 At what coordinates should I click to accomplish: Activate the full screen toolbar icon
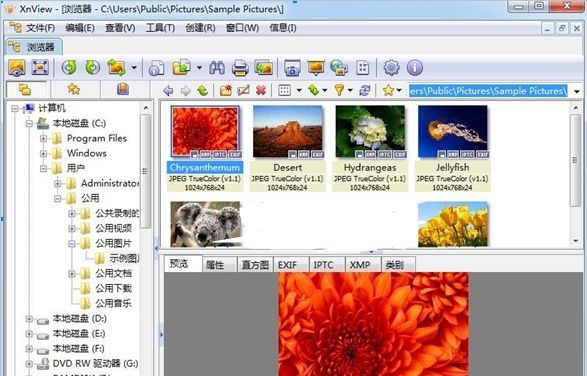pos(40,68)
